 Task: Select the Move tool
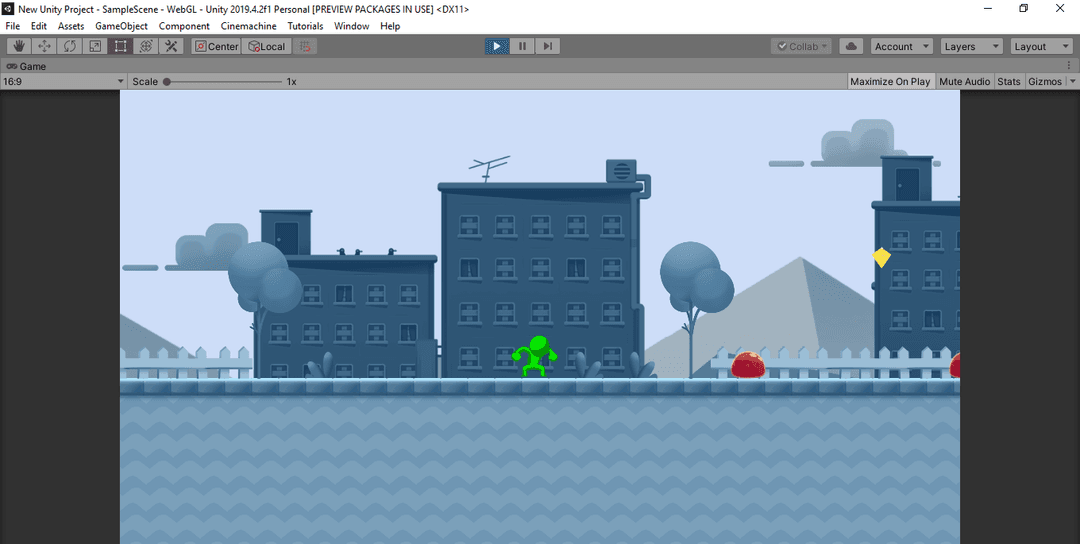click(x=44, y=46)
